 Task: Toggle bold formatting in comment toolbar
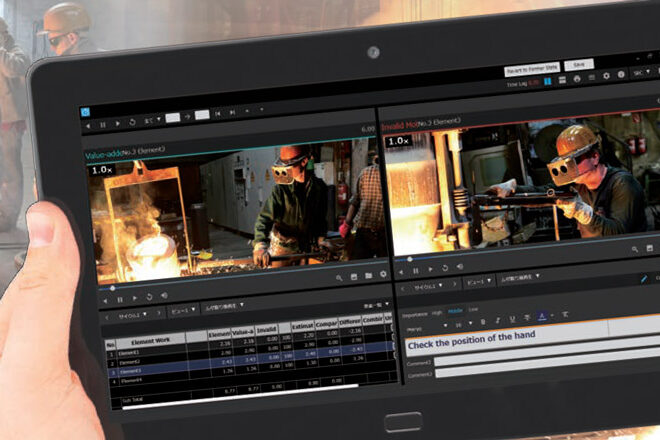coord(483,320)
